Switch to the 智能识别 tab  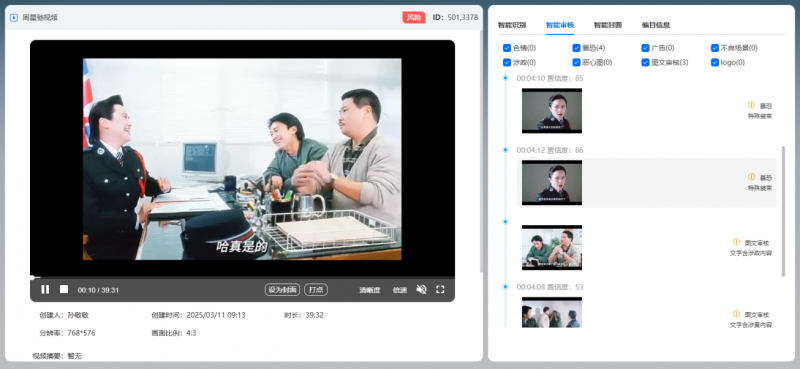[x=512, y=24]
